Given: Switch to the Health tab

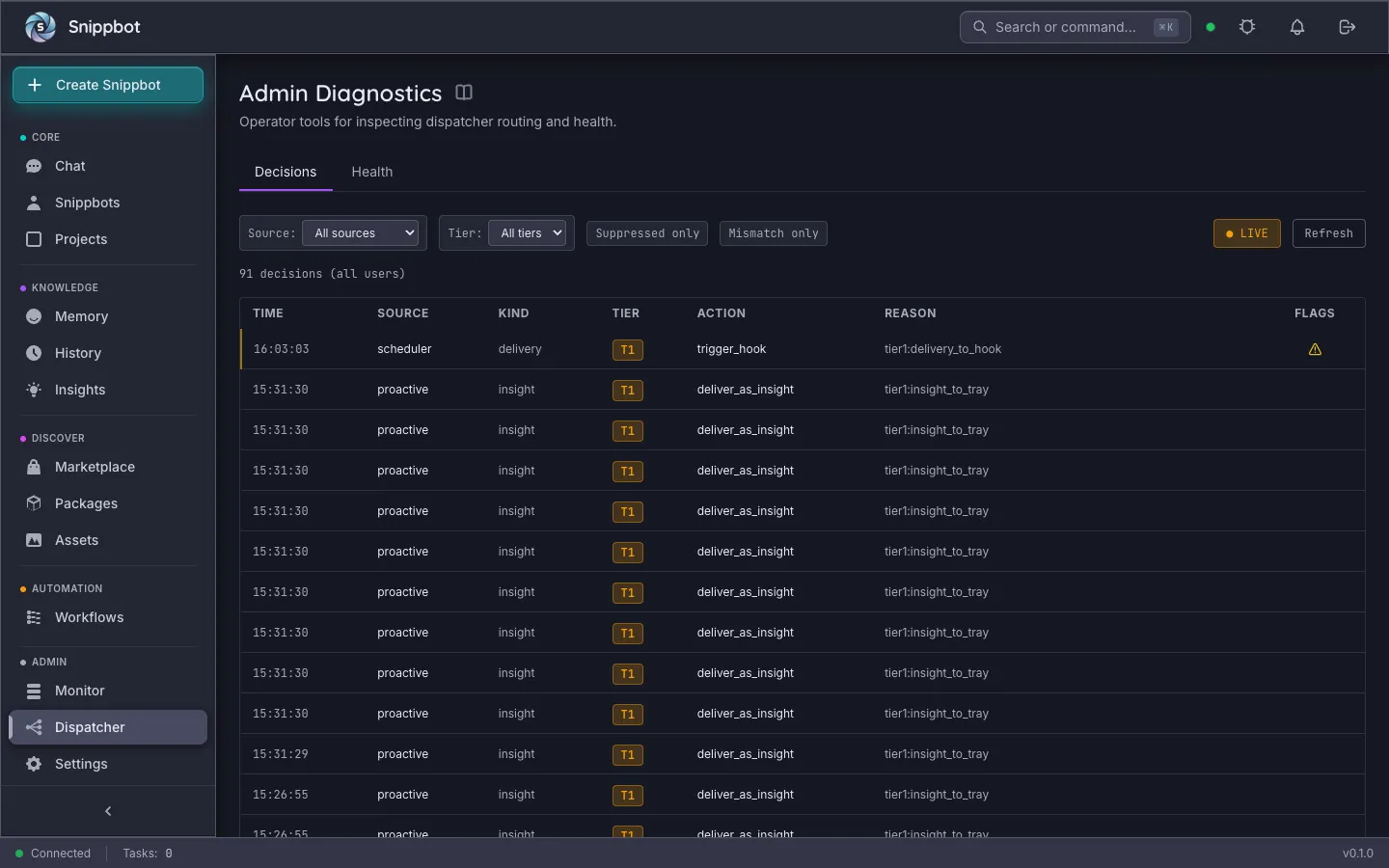Looking at the screenshot, I should (372, 172).
